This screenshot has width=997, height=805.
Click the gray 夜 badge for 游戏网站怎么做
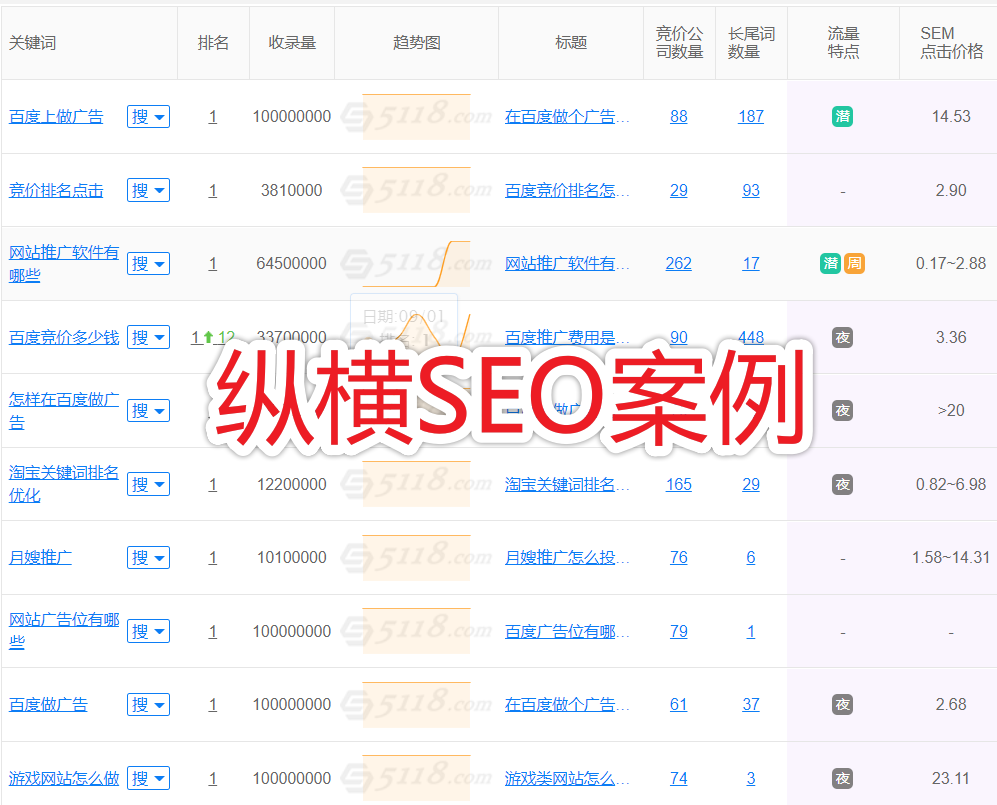(842, 778)
